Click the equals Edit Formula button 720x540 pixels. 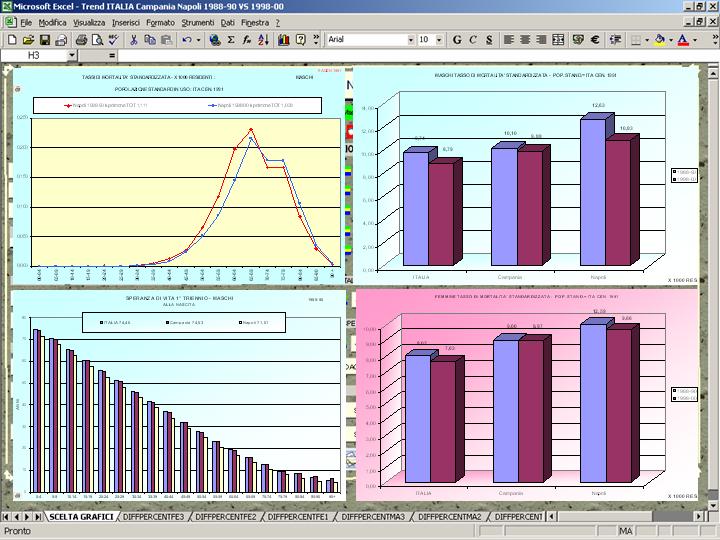(112, 56)
